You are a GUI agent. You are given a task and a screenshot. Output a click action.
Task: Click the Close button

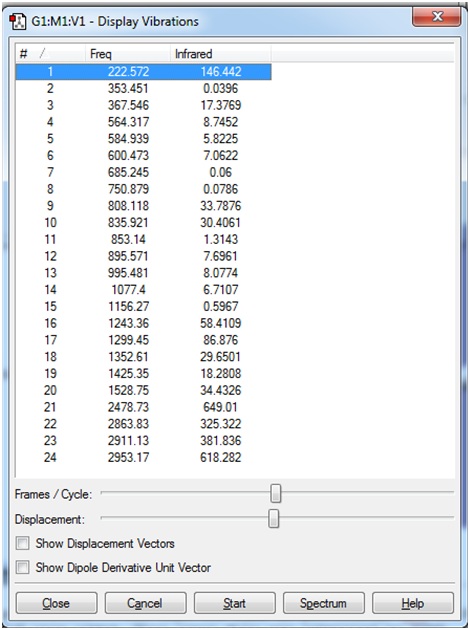[57, 603]
